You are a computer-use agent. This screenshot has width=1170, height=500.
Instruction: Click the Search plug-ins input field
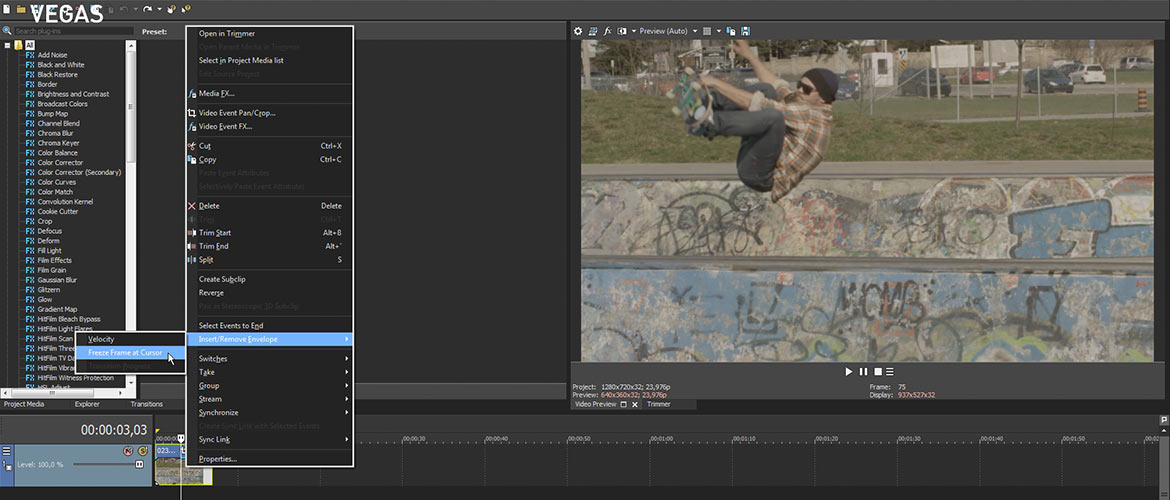pyautogui.click(x=73, y=31)
